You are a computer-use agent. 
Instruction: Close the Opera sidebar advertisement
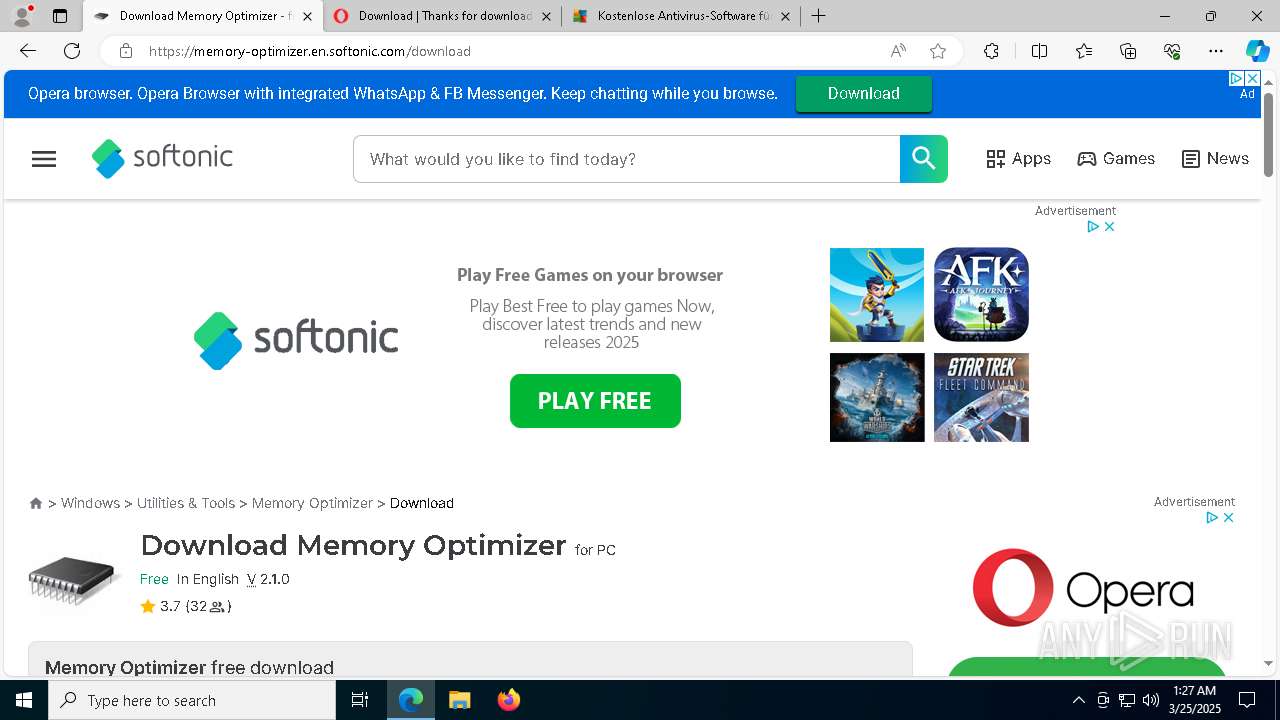[x=1228, y=518]
